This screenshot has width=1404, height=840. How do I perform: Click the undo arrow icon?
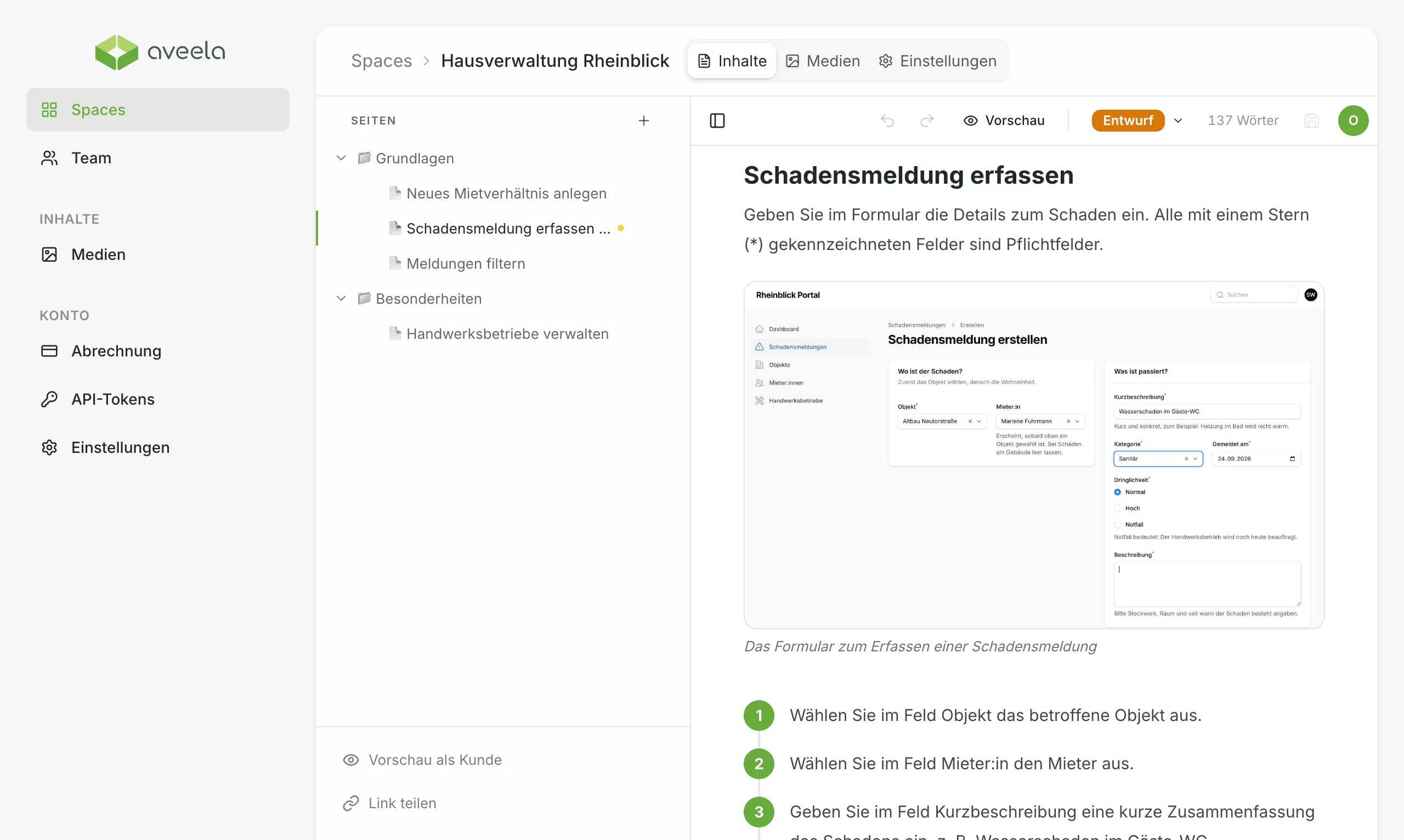887,121
